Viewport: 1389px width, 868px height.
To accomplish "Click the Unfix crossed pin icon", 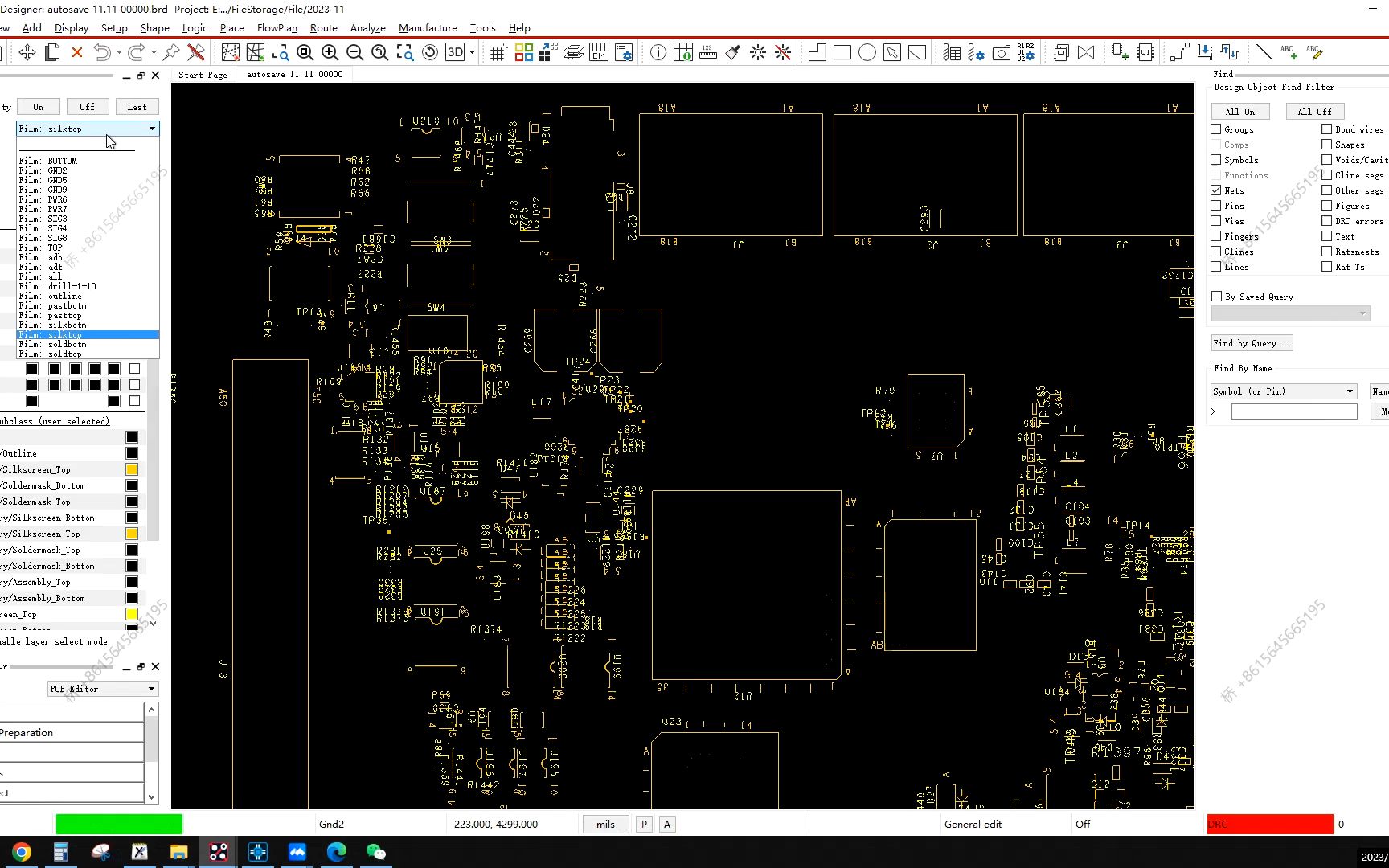I will coord(196,53).
